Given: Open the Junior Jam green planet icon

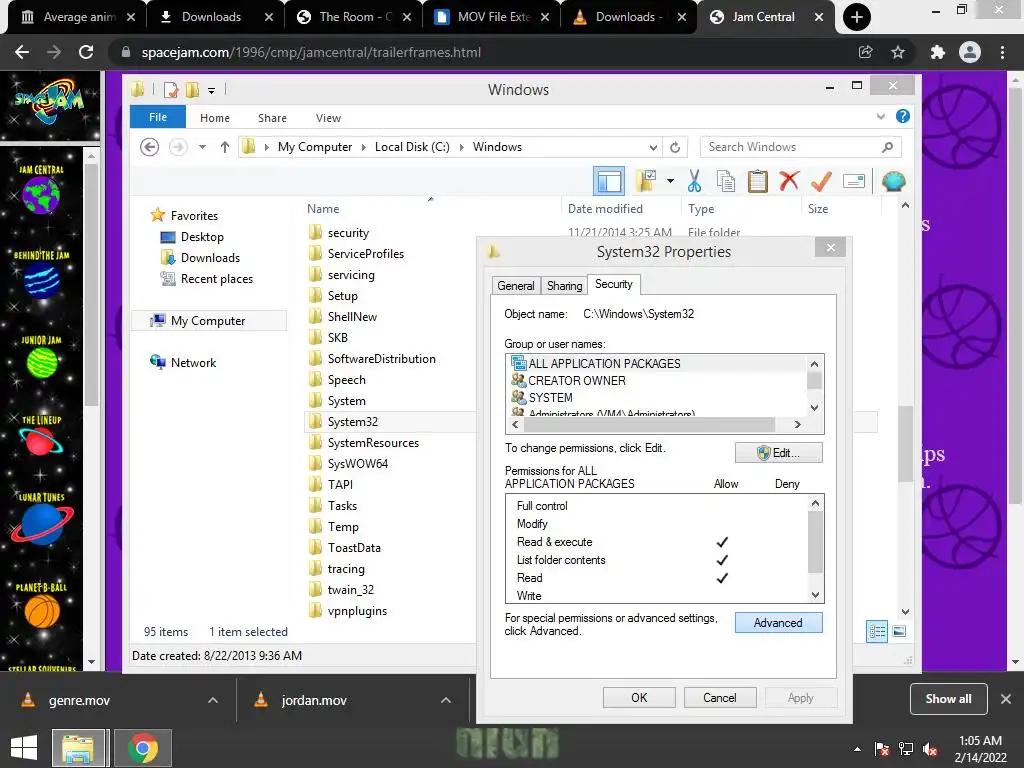Looking at the screenshot, I should click(42, 363).
